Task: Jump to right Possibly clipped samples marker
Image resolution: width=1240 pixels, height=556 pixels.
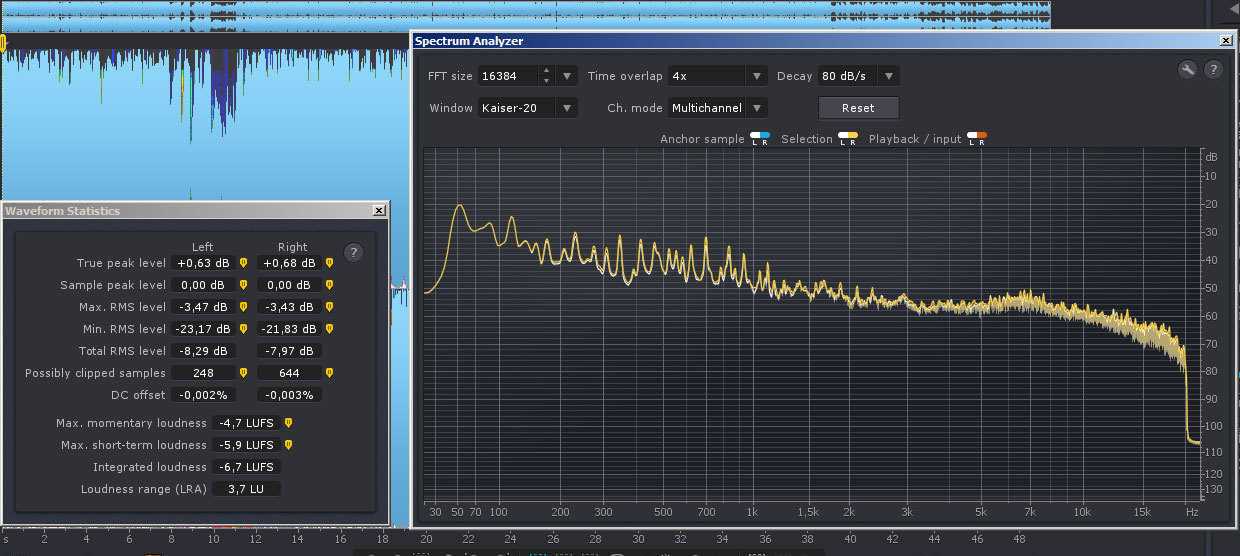Action: point(329,374)
